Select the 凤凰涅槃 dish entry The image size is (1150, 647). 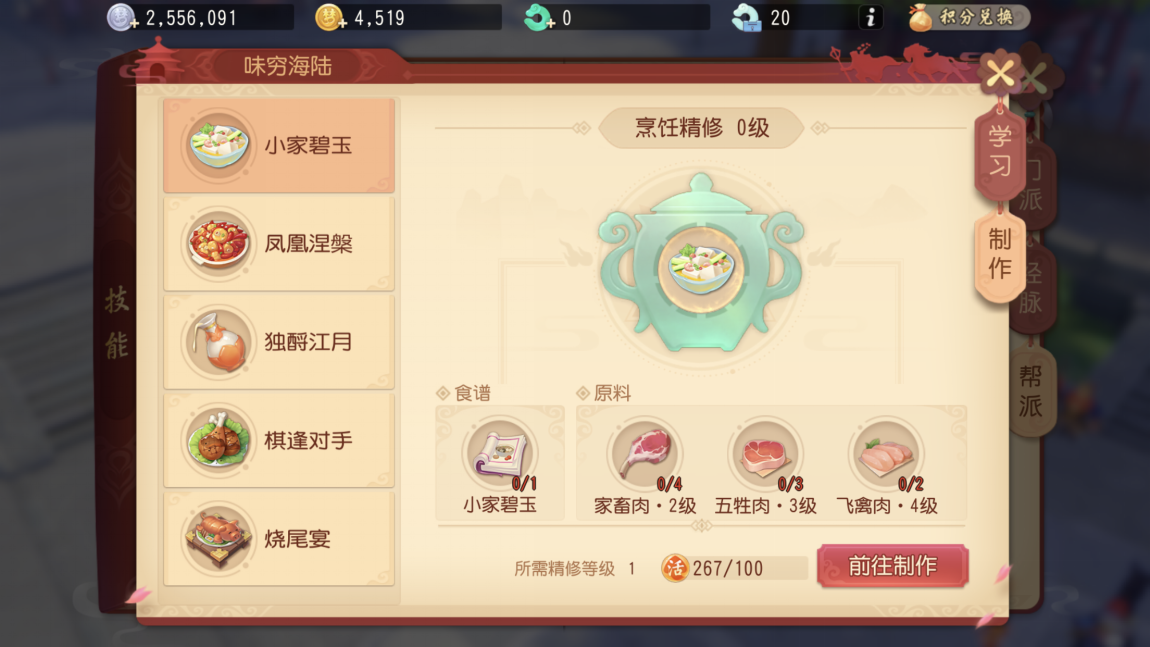279,244
